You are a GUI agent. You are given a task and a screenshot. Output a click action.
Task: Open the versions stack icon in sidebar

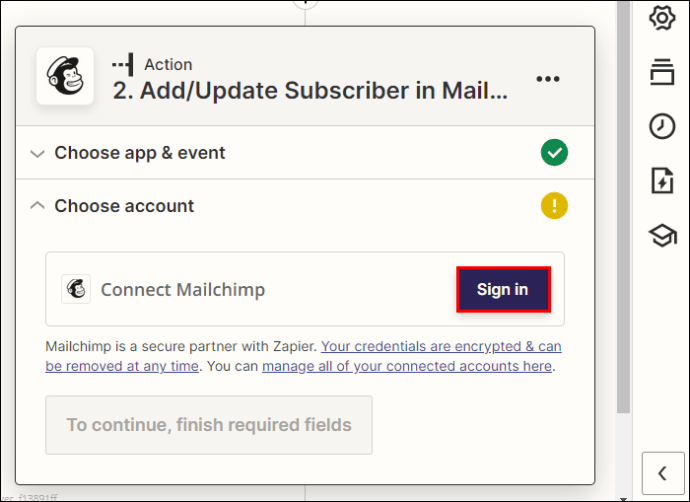pyautogui.click(x=662, y=72)
